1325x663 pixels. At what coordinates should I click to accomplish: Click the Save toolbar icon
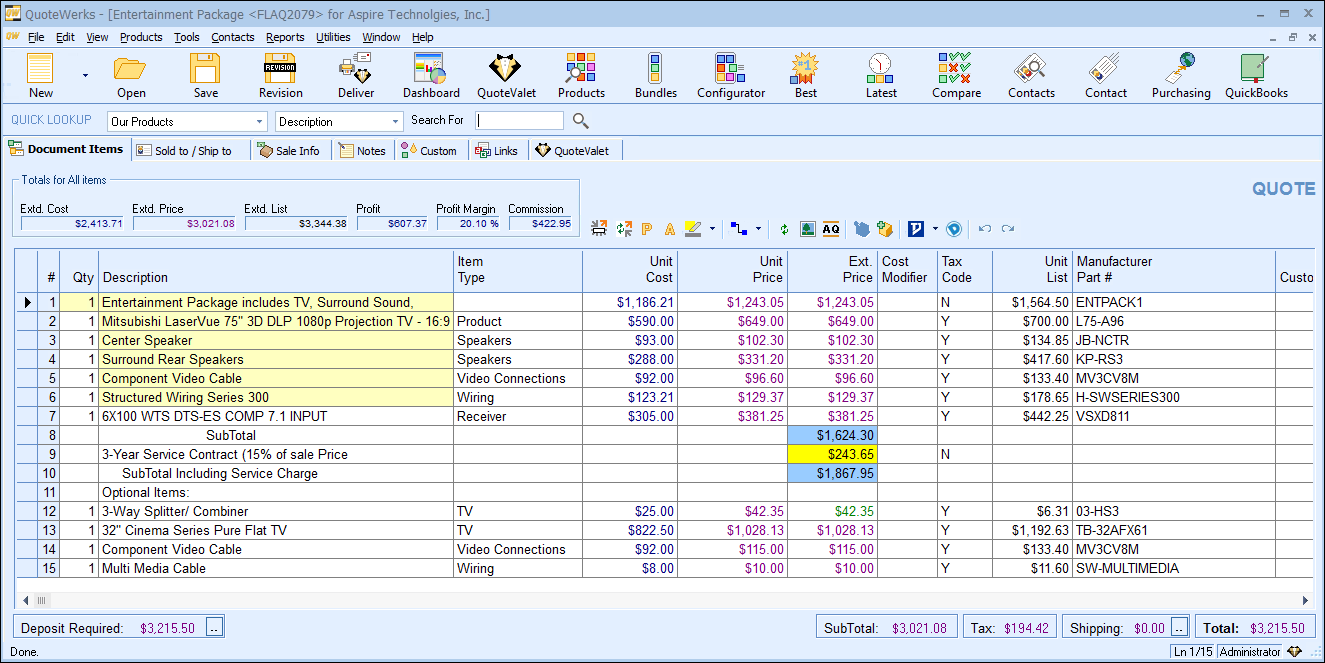point(205,74)
